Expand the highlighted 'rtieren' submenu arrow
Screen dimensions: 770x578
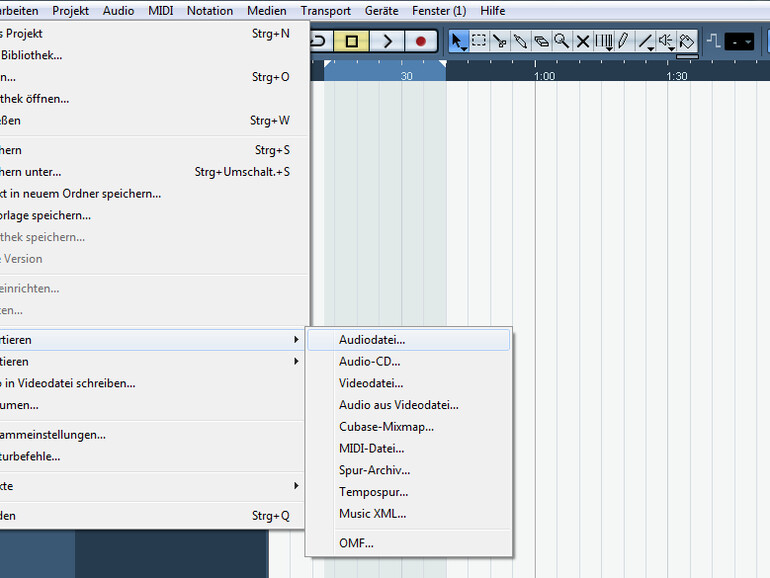click(296, 339)
